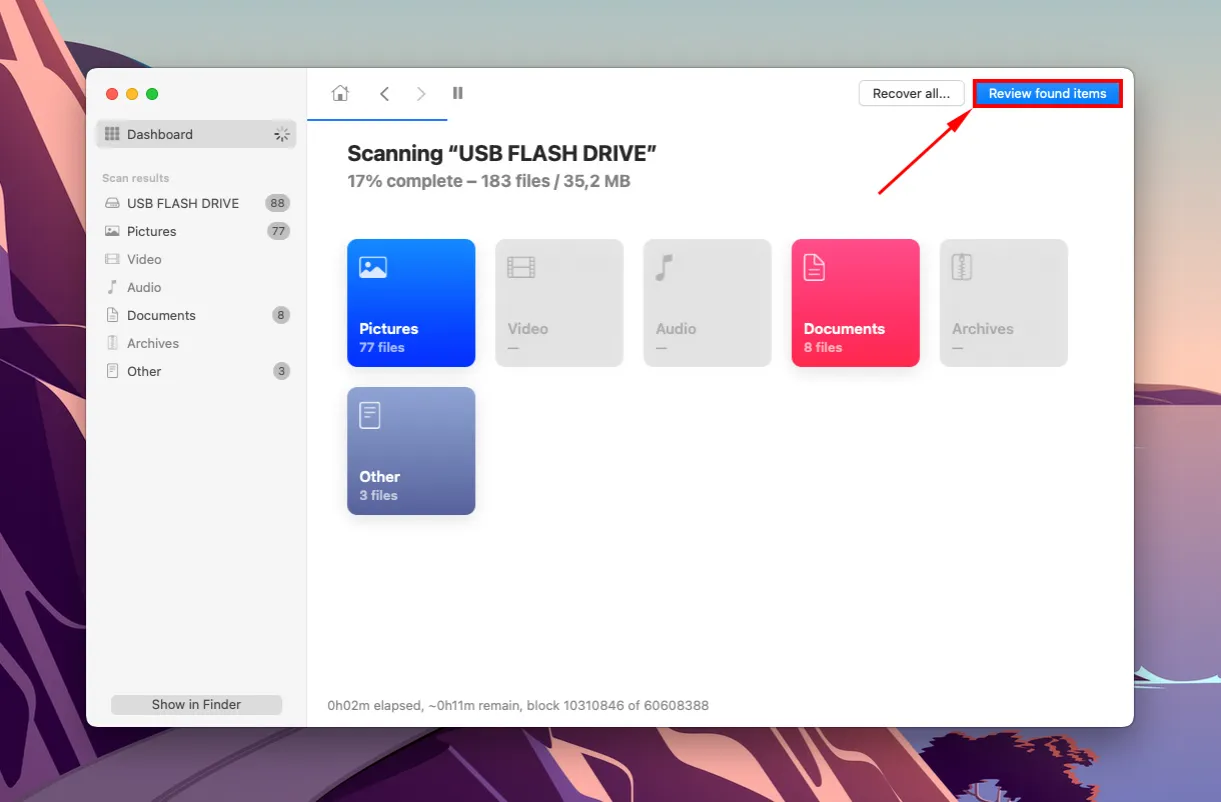Open Review found items

point(1047,93)
